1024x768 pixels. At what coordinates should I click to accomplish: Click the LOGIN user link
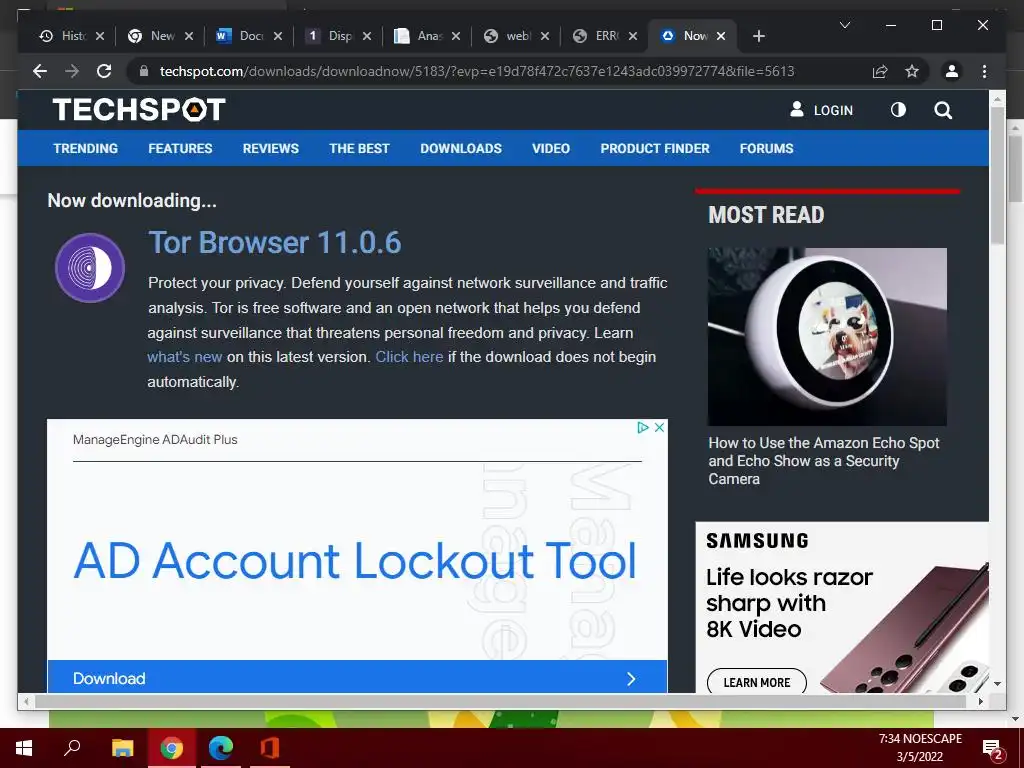coord(822,110)
